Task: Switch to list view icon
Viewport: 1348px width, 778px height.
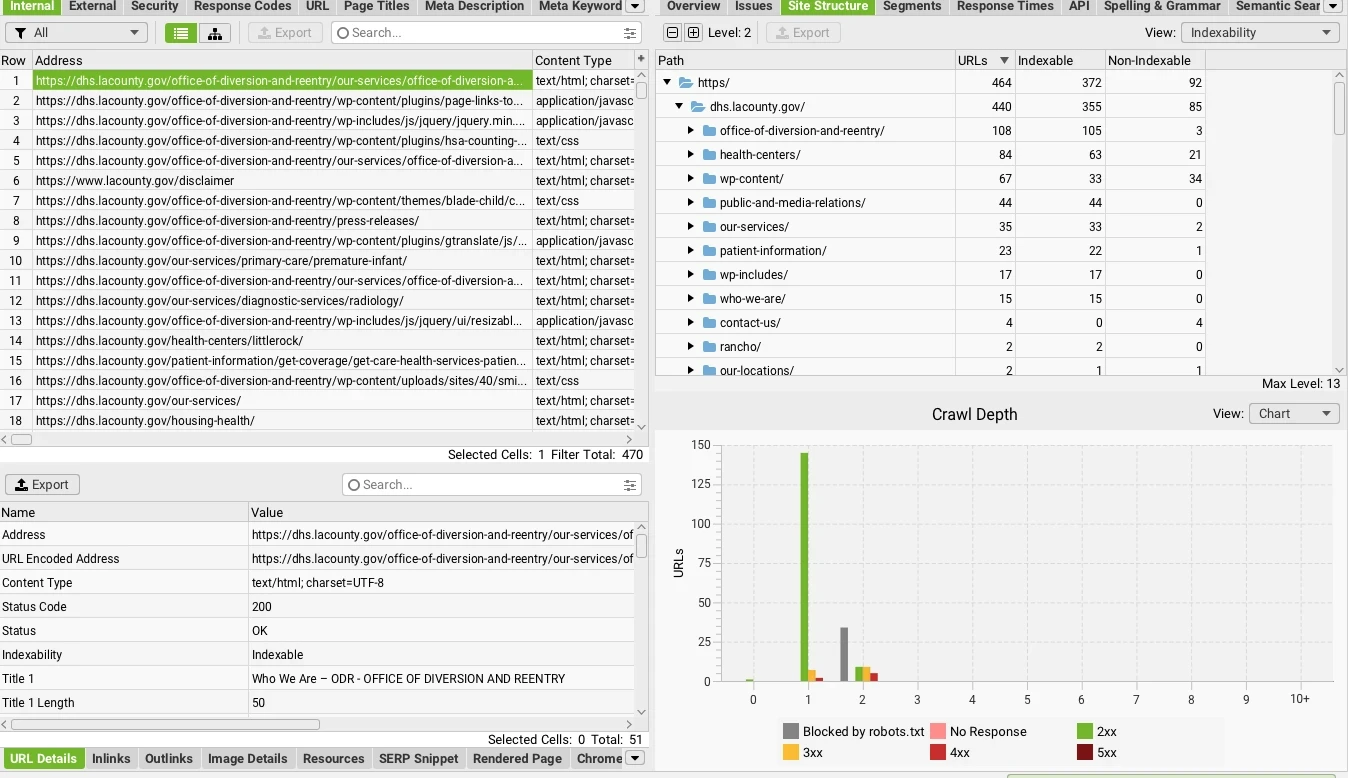Action: click(x=181, y=33)
